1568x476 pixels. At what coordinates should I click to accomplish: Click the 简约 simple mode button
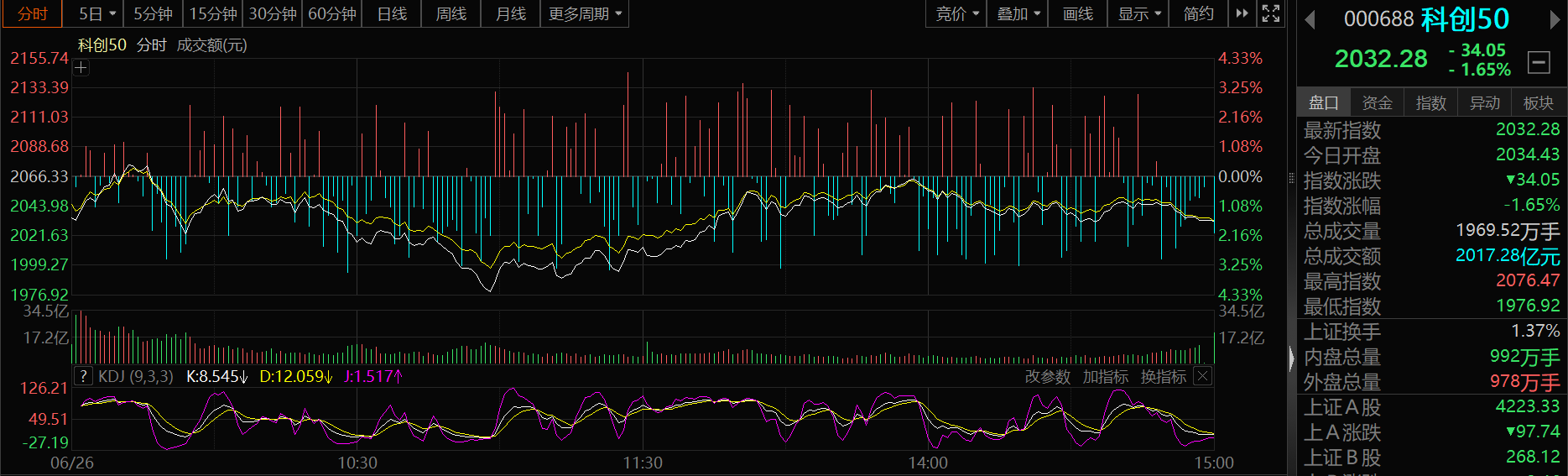[x=1199, y=13]
